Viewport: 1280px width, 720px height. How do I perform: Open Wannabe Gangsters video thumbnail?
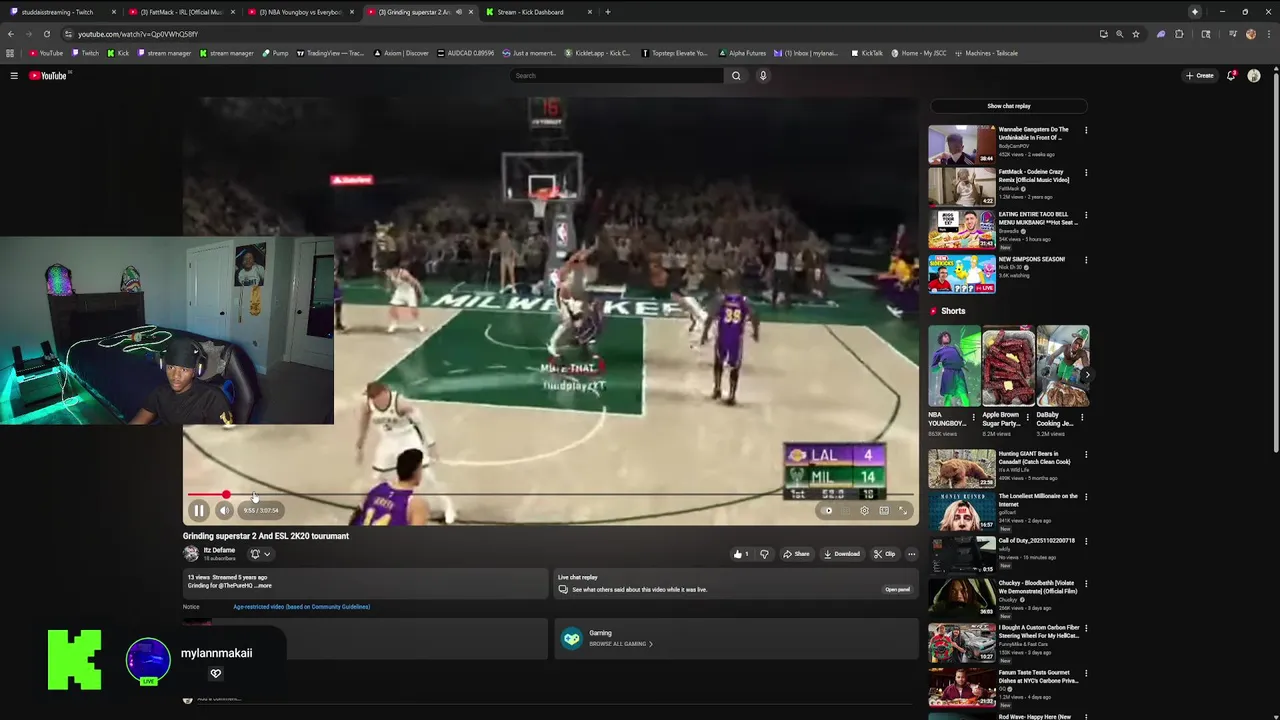tap(962, 144)
